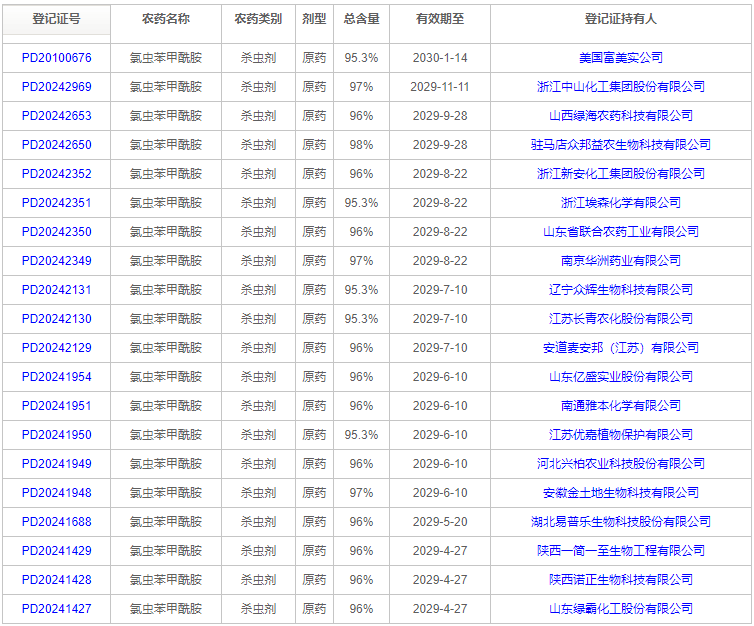Viewport: 754px width, 626px height.
Task: Click 氯虫苯甲酰胺 in PD20241950 row
Action: pos(166,435)
